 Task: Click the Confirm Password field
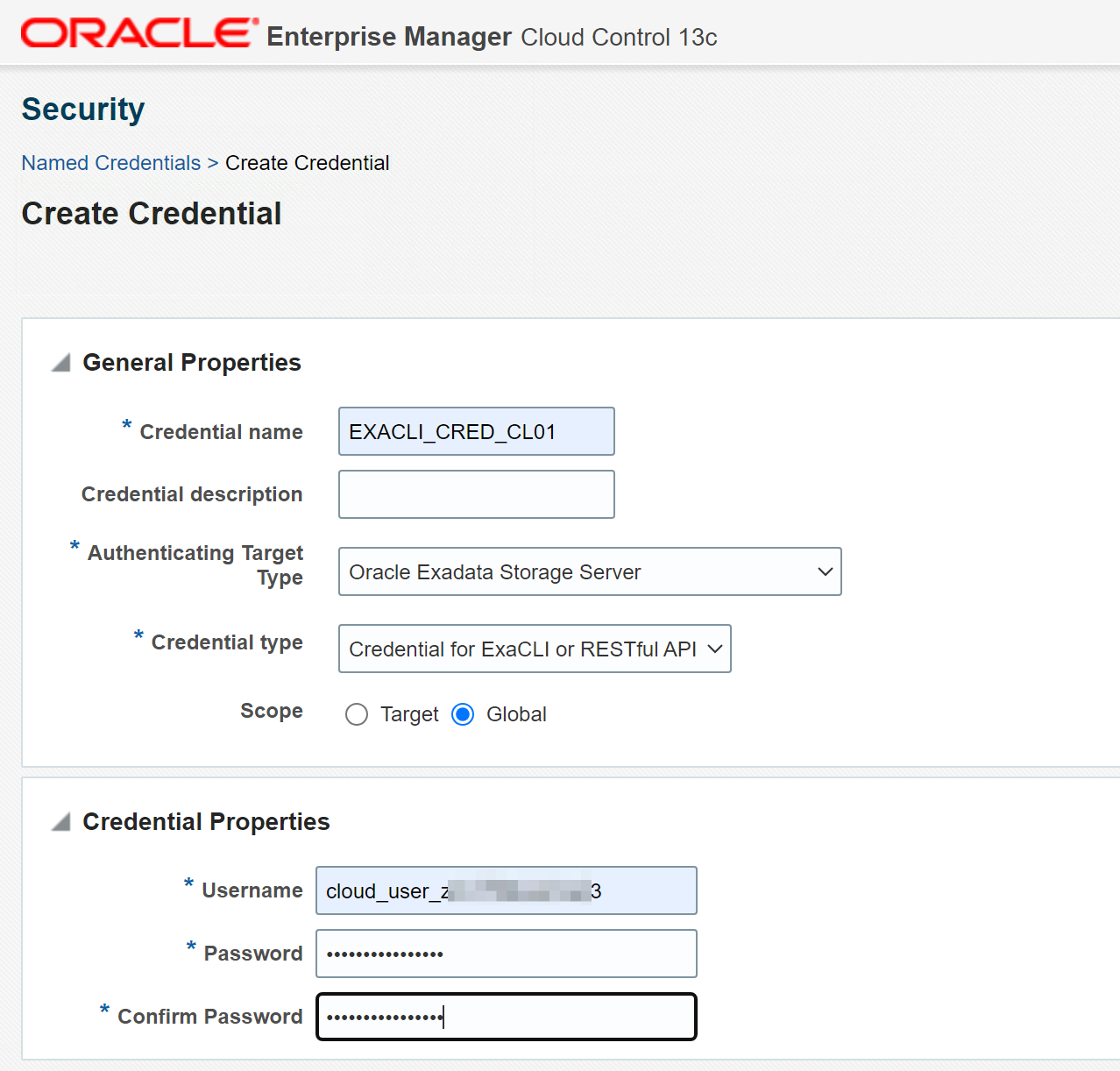click(506, 1017)
